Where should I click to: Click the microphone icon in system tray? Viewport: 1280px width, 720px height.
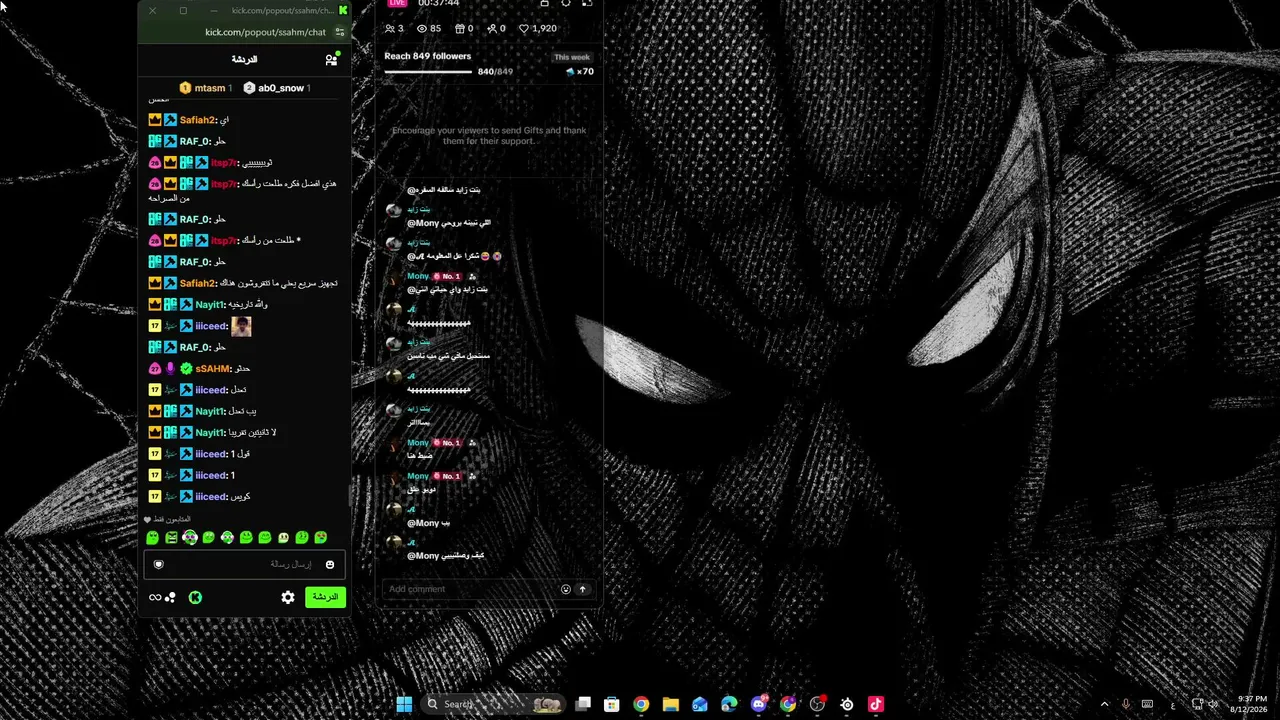click(x=1126, y=704)
